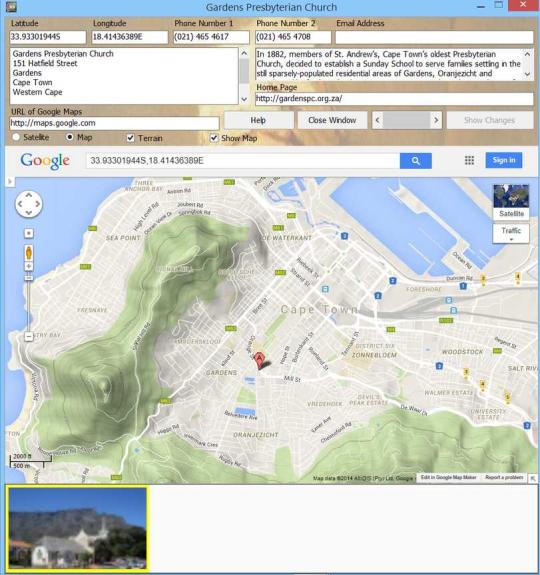Click the Show Changes button
The height and width of the screenshot is (575, 540).
coord(489,120)
